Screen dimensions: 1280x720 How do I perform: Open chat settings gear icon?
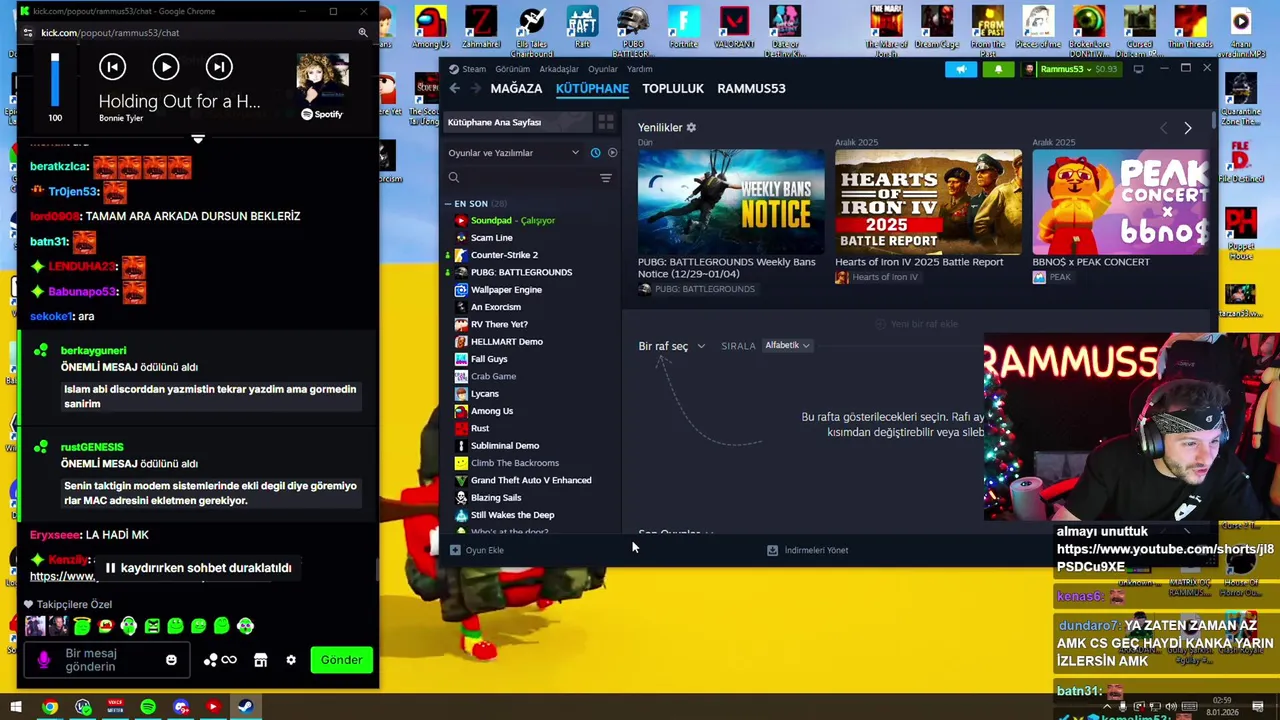(291, 660)
